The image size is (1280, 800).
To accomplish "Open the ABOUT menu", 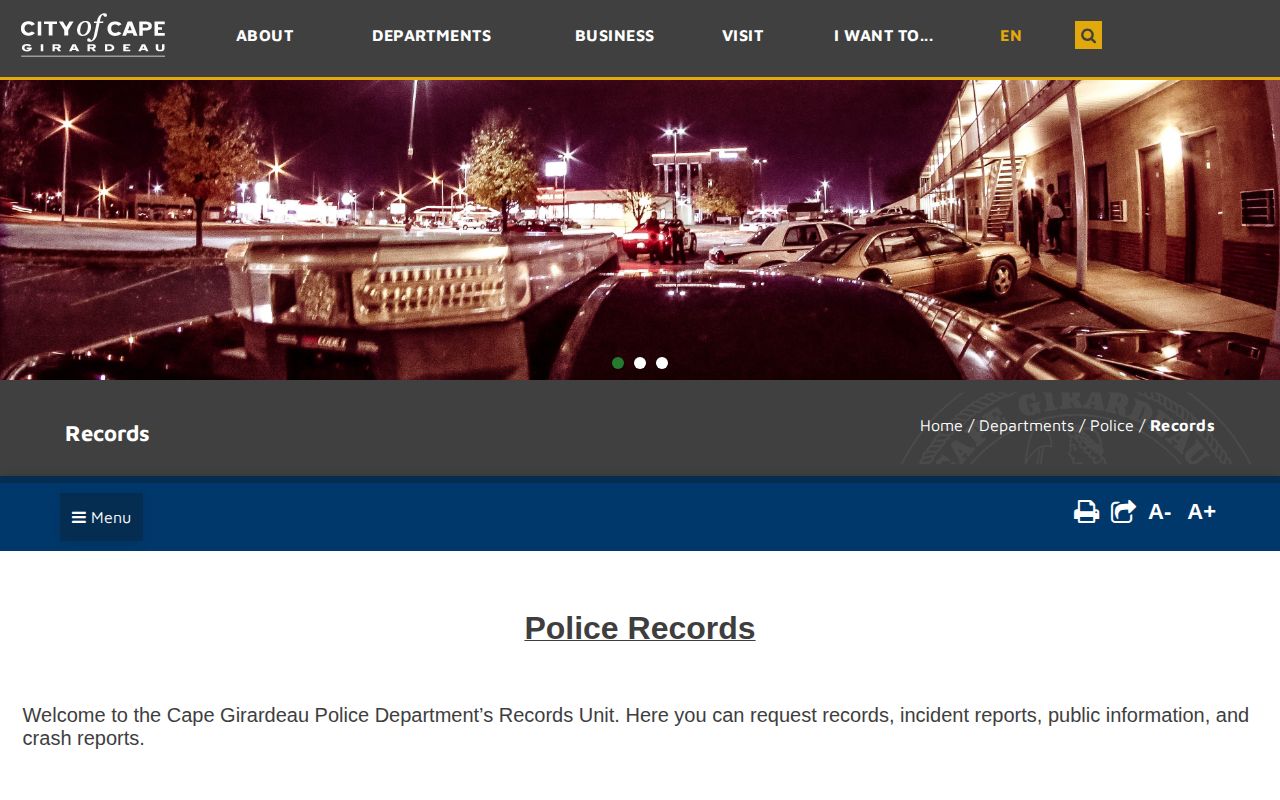I will click(x=265, y=36).
